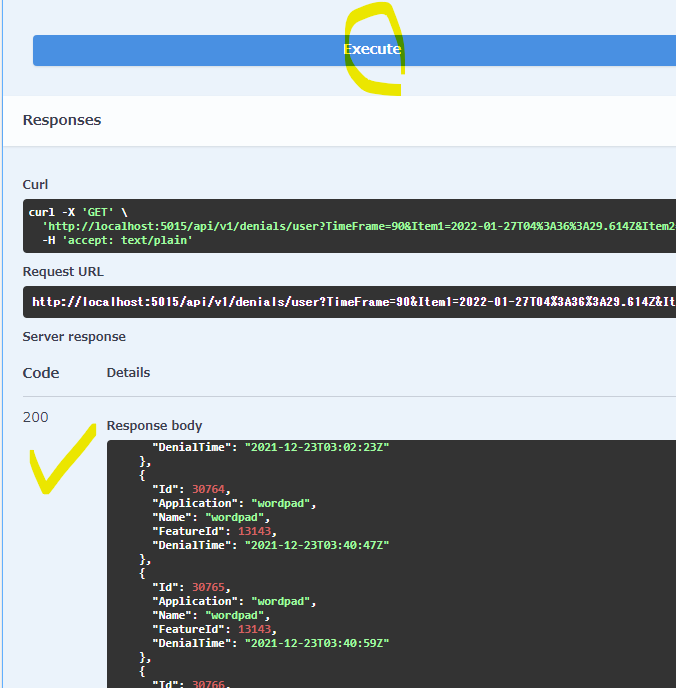This screenshot has height=688, width=676.
Task: Click the yellow check mark annotation
Action: click(x=62, y=464)
